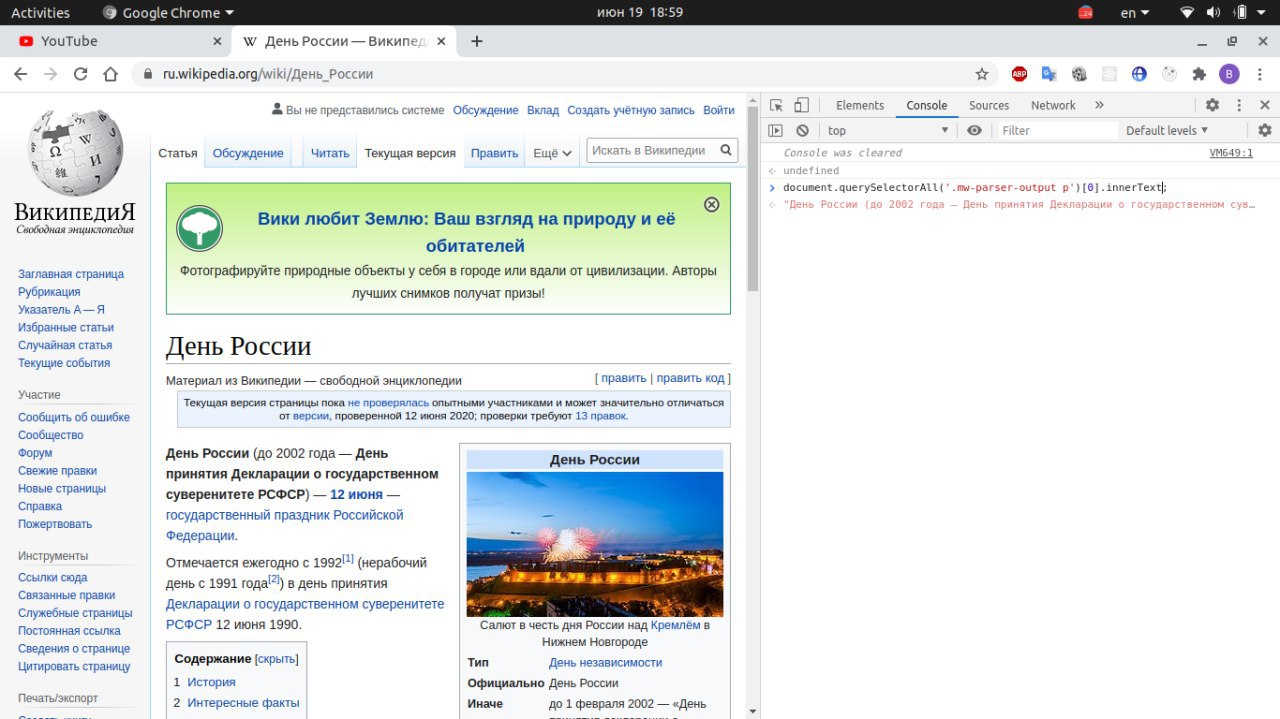Open the Chrome three-dot menu

pos(1260,74)
